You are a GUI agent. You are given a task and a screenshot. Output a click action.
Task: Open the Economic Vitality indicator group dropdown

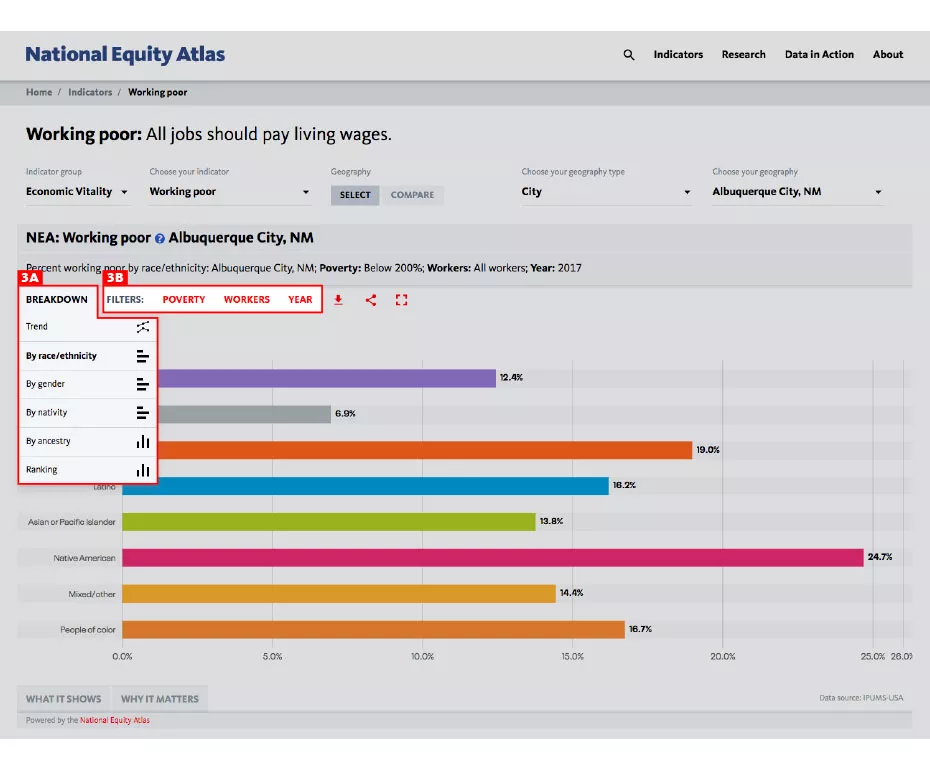click(x=75, y=191)
